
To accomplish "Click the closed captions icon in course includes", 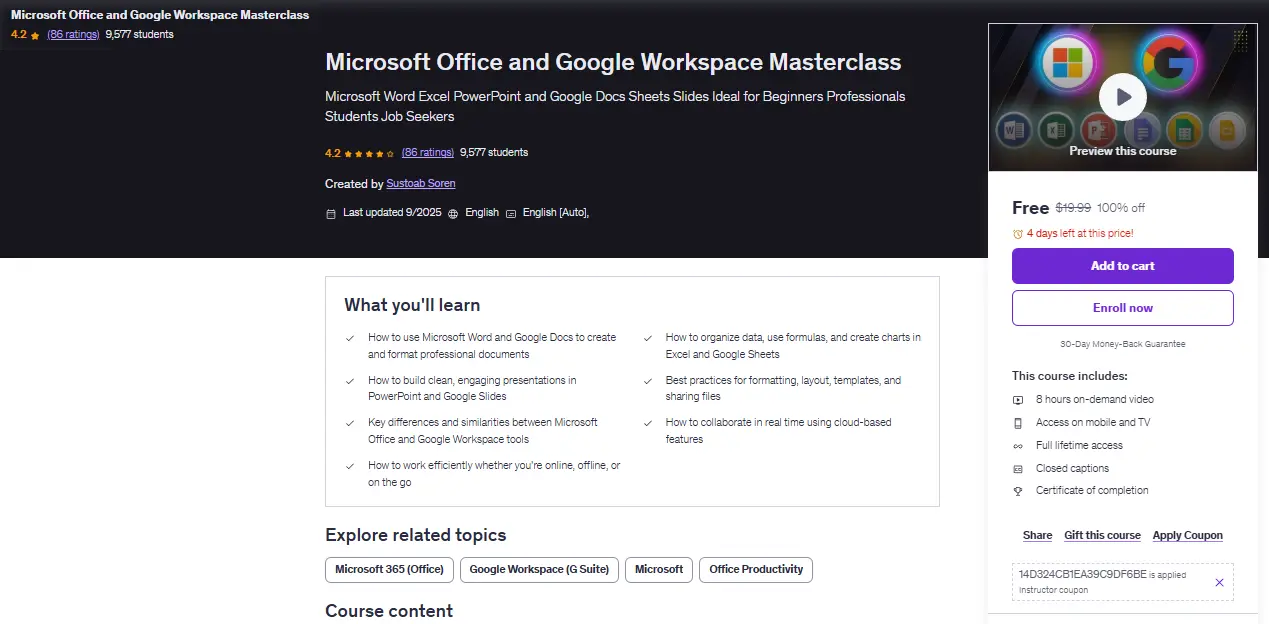I will [x=1018, y=469].
